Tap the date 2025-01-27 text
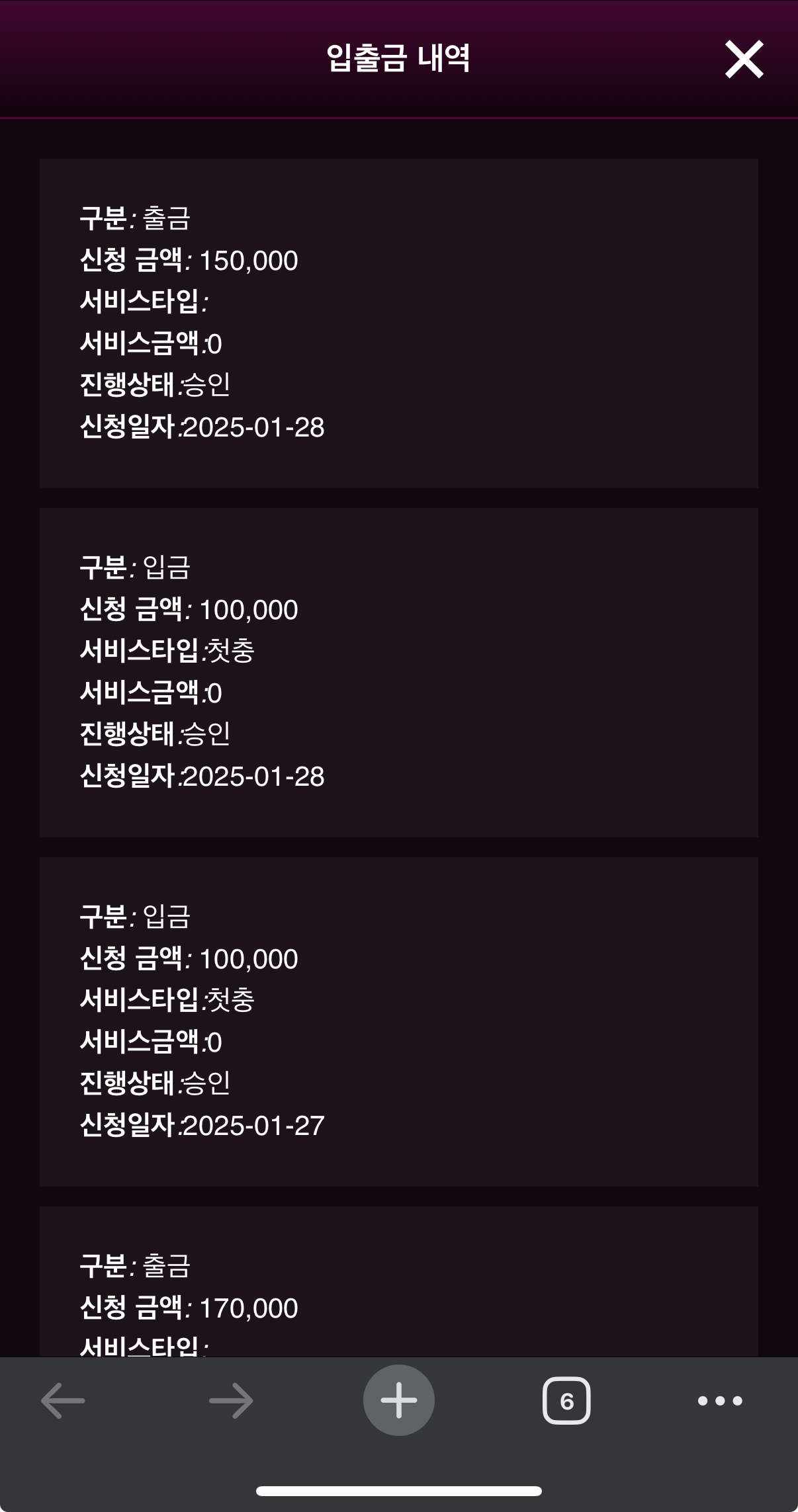The image size is (798, 1512). tap(253, 1126)
